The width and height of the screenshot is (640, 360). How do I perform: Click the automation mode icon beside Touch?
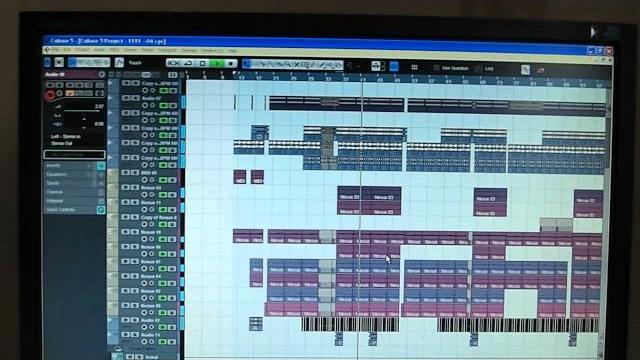point(119,62)
